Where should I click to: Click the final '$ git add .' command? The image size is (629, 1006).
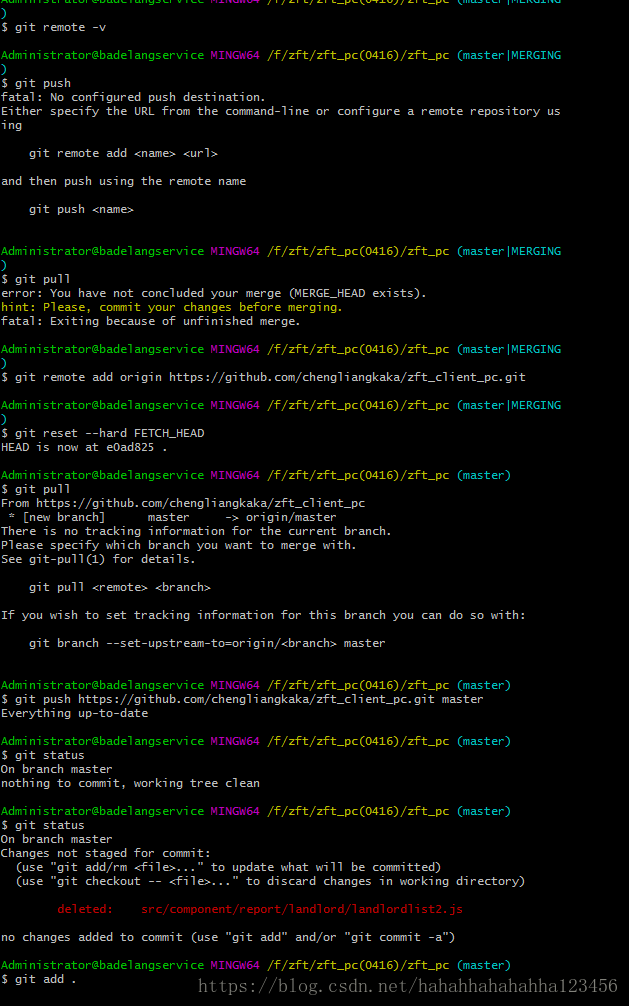39,979
